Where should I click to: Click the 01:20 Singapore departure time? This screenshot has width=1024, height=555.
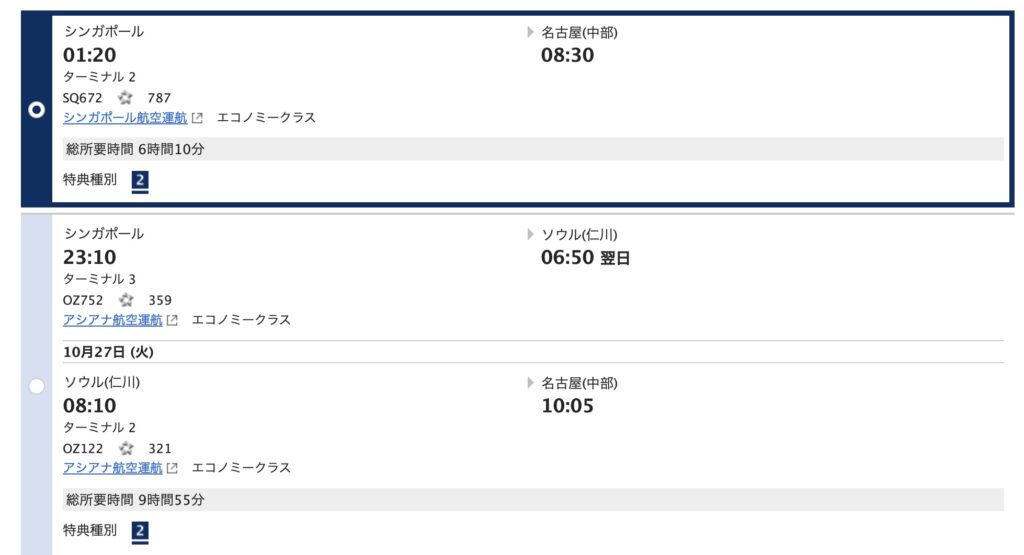point(90,55)
